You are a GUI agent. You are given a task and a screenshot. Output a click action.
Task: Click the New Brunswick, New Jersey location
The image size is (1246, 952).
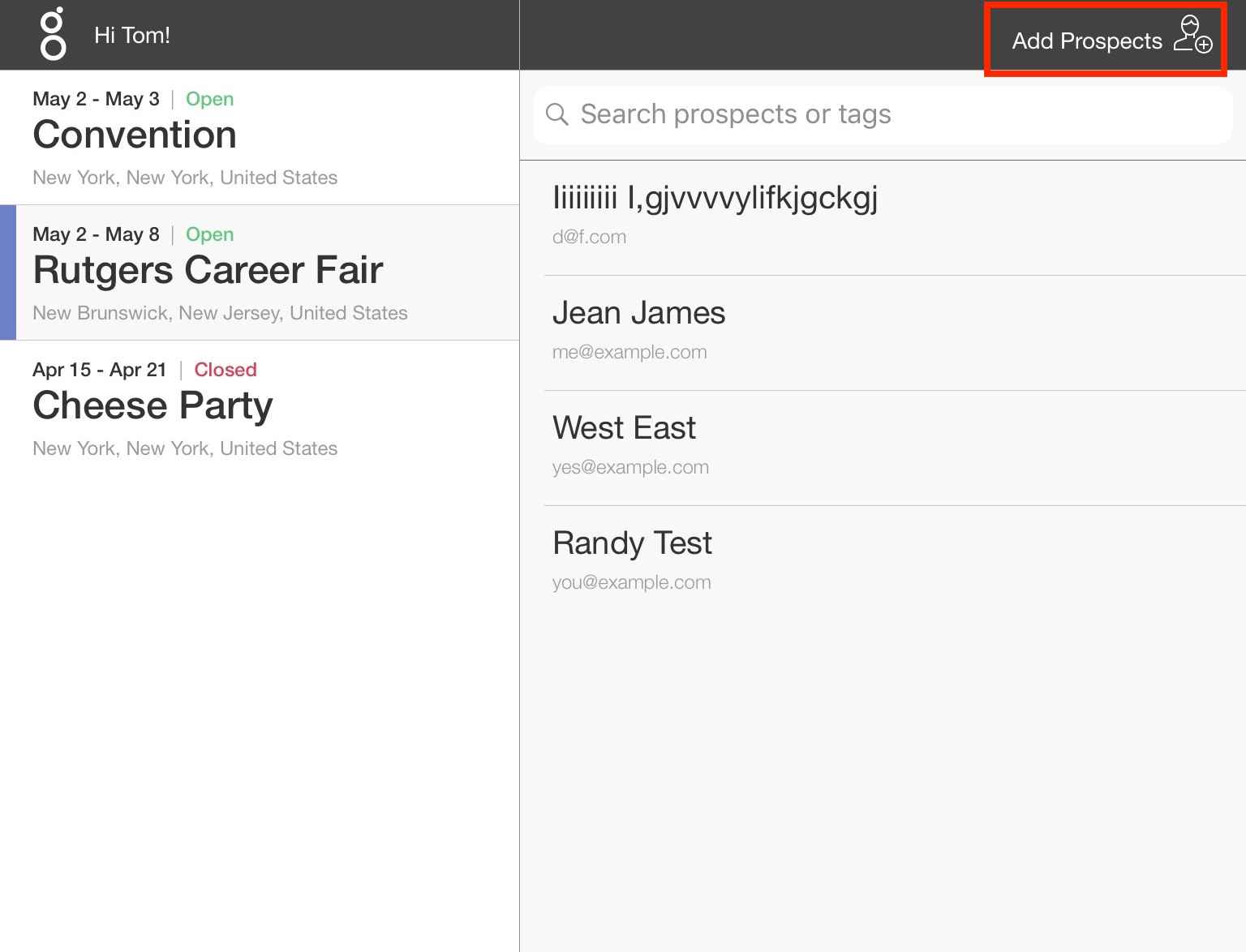click(x=220, y=314)
